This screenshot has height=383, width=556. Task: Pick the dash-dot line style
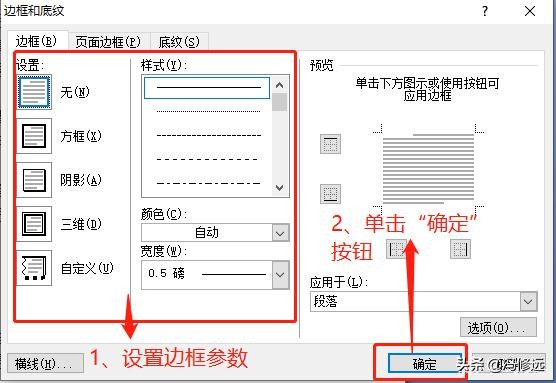(x=208, y=183)
